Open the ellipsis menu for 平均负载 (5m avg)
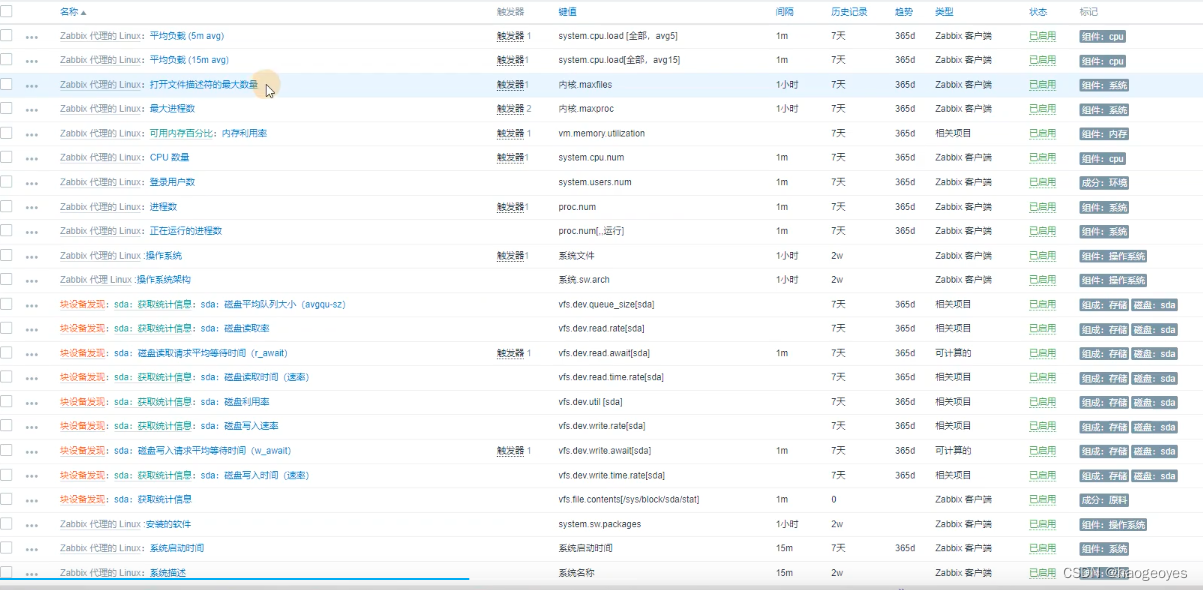The height and width of the screenshot is (590, 1203). (x=32, y=37)
